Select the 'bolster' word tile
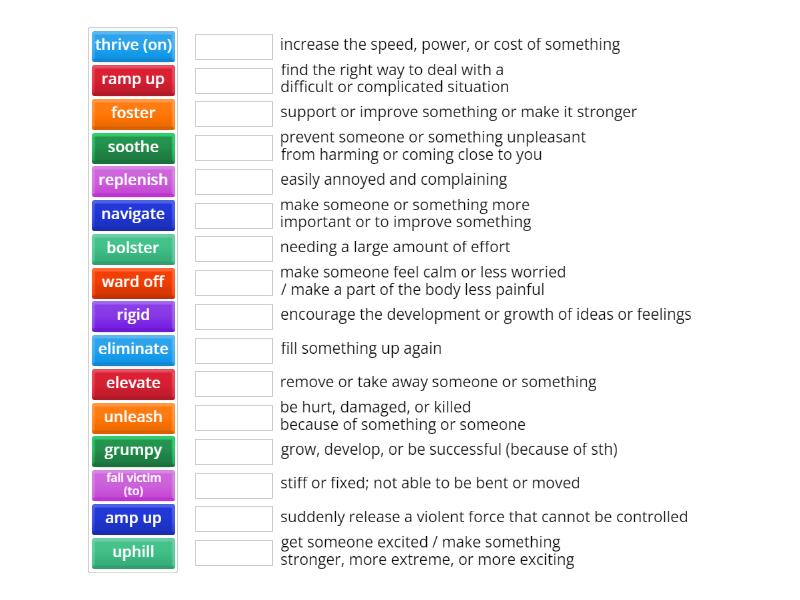This screenshot has height=600, width=800. click(x=133, y=249)
